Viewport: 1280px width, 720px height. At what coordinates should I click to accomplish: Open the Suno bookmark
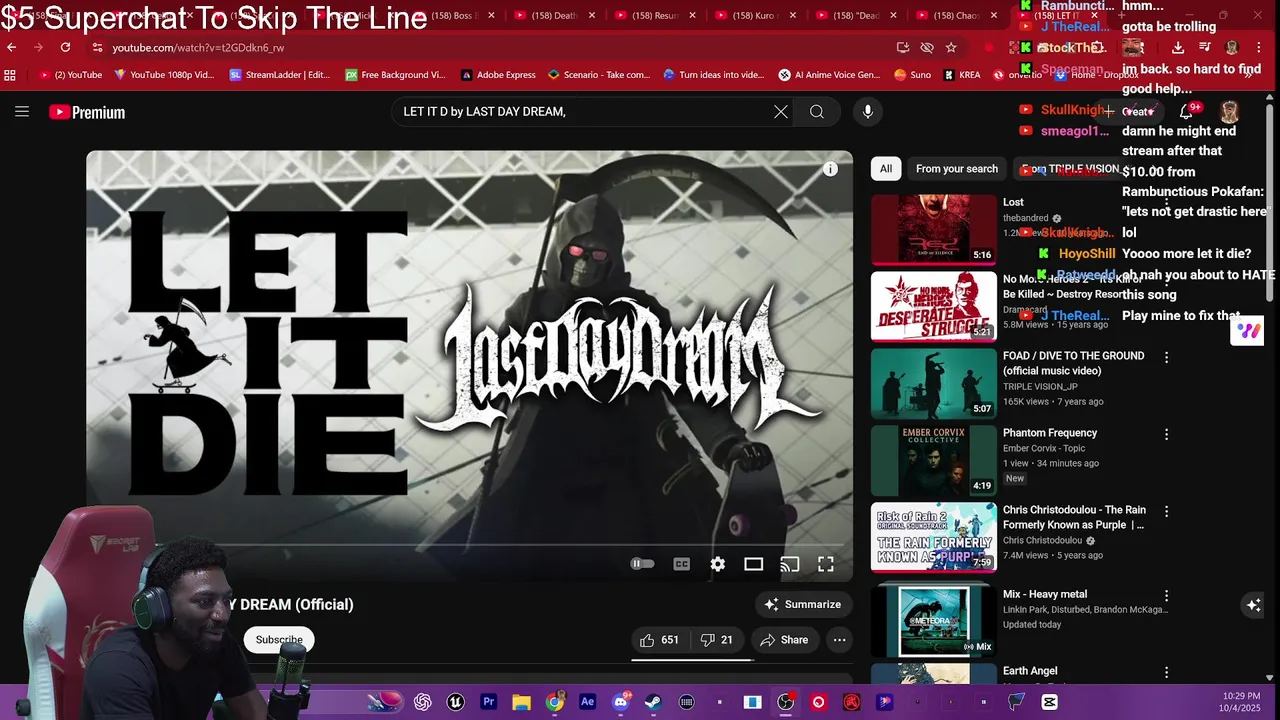(x=912, y=75)
